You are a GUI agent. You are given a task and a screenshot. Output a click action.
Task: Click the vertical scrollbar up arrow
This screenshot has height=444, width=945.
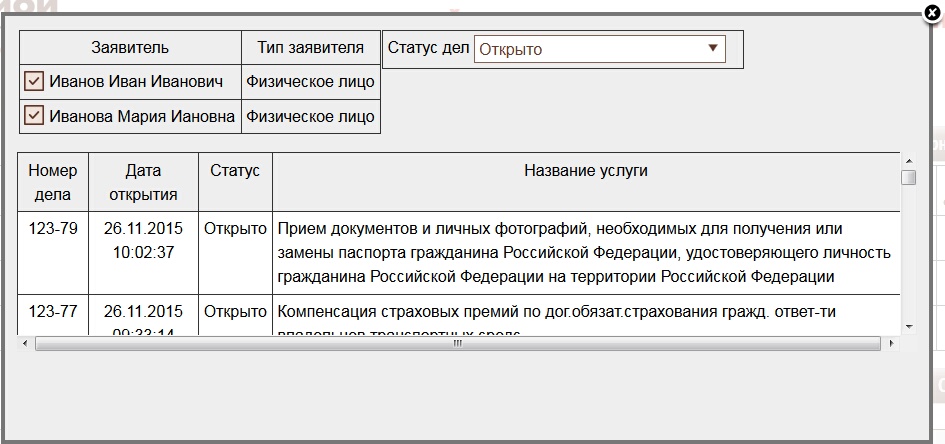[x=908, y=159]
